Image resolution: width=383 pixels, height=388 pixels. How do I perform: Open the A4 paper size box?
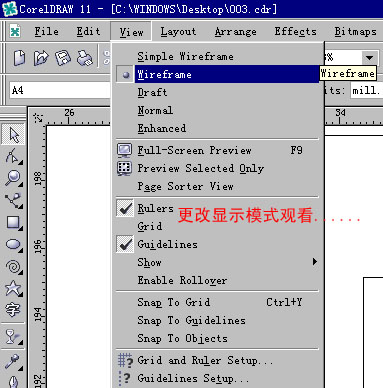(x=59, y=90)
